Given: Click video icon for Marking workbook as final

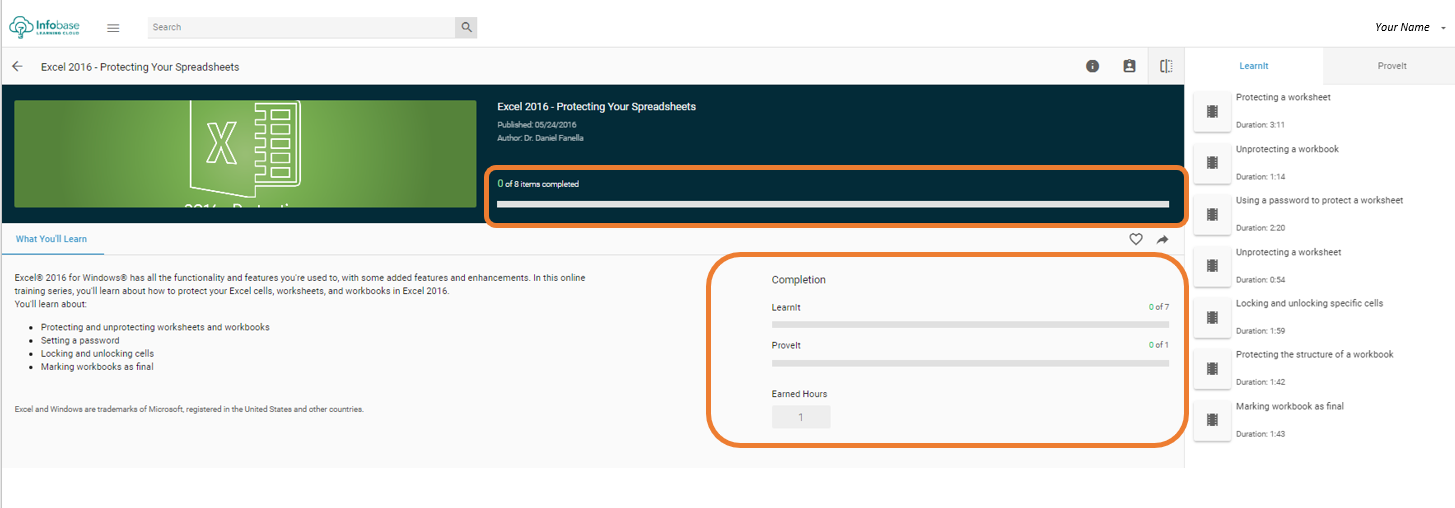Looking at the screenshot, I should pos(1212,420).
